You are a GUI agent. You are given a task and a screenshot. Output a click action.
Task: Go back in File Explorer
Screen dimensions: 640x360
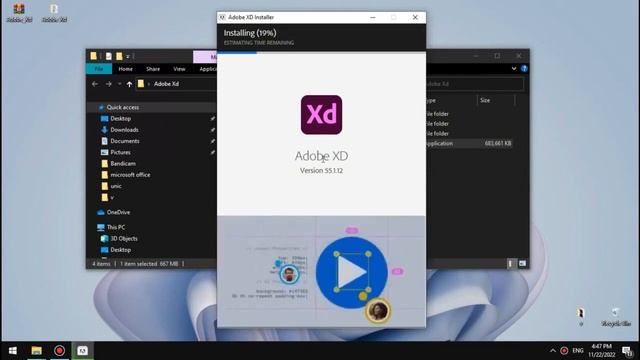point(95,84)
